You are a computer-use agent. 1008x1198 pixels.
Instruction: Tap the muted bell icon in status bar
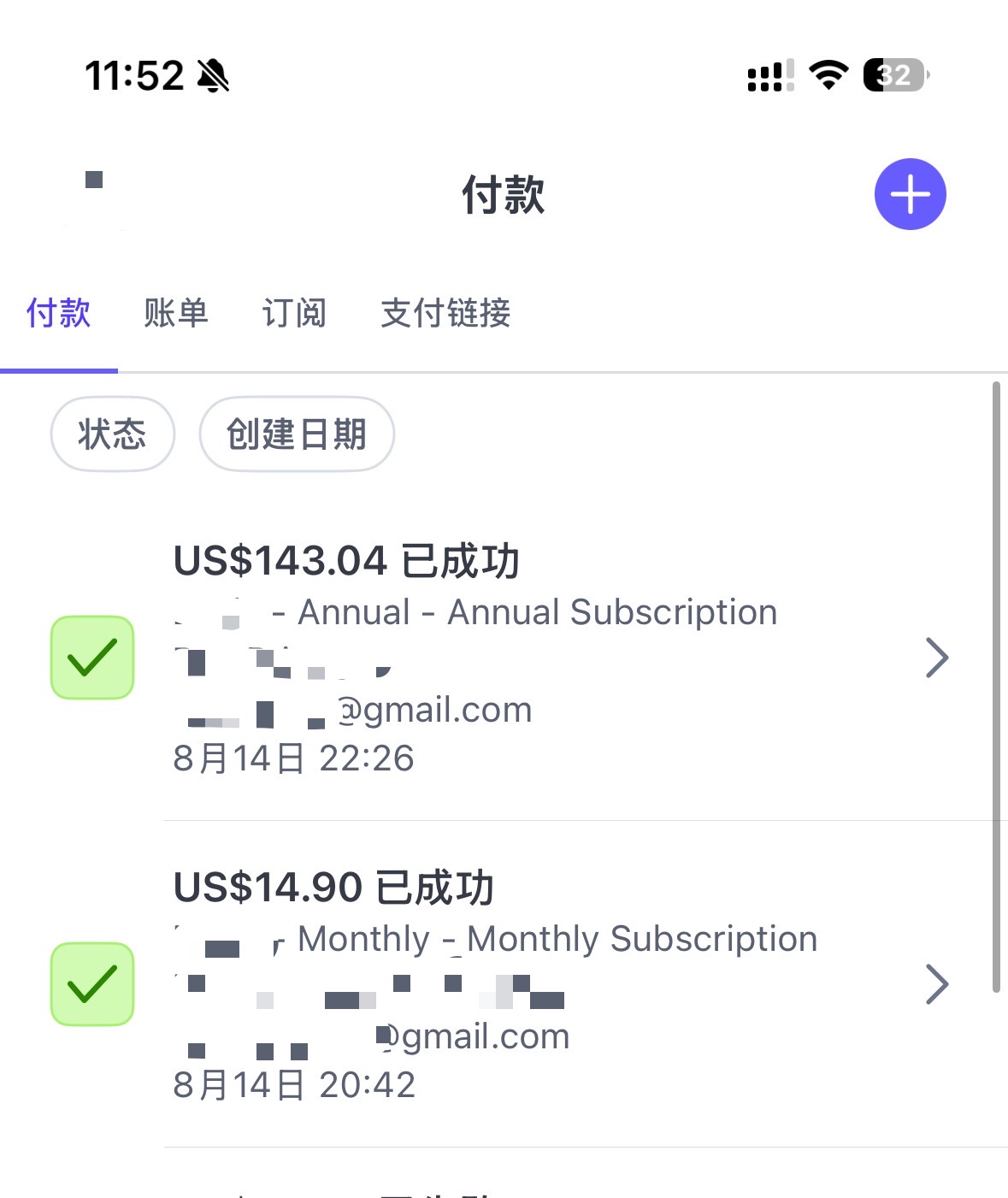pos(213,75)
